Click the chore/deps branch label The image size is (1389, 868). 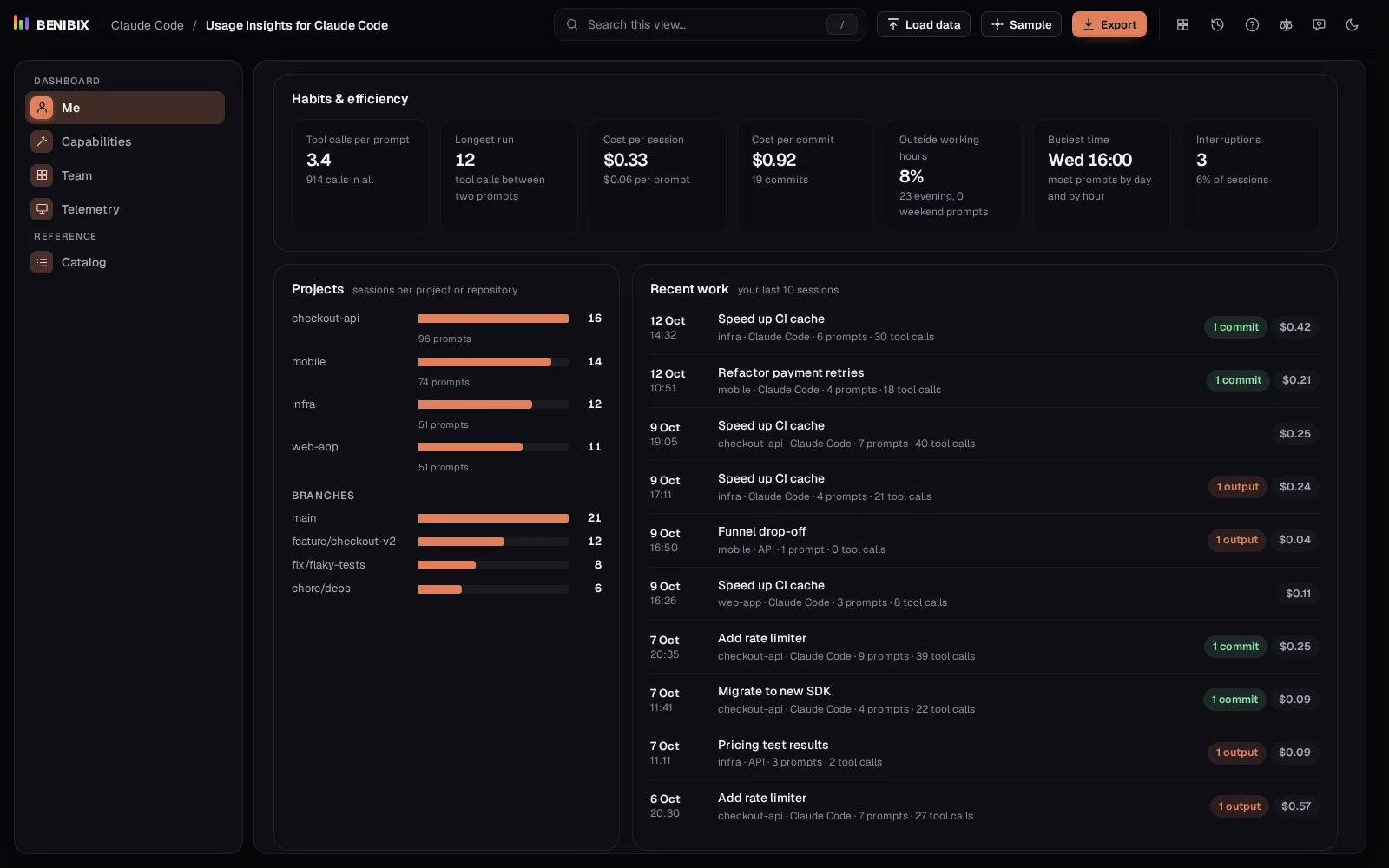tap(321, 589)
